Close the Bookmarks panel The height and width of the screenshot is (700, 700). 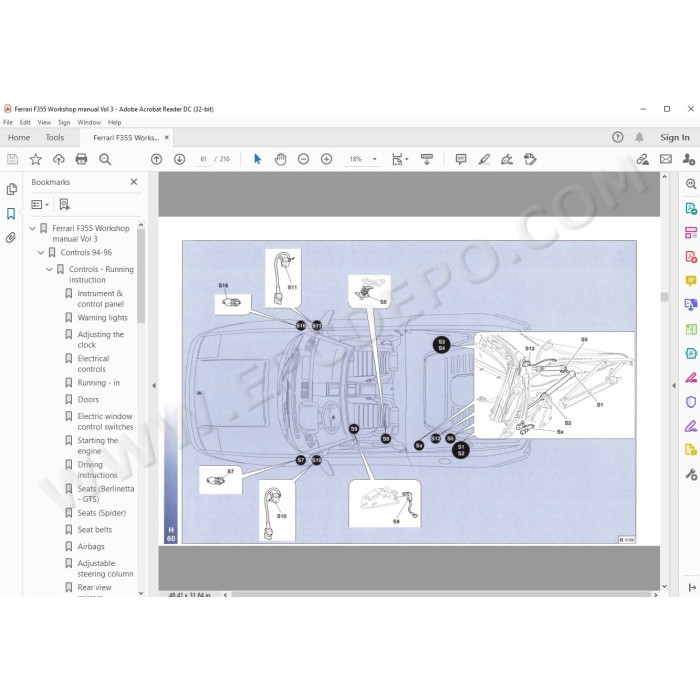133,182
